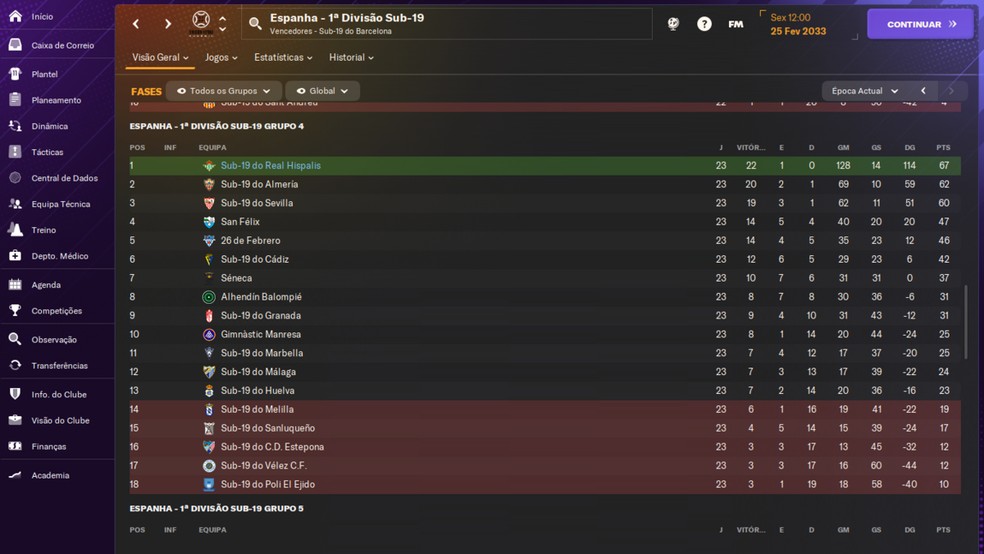Image resolution: width=984 pixels, height=554 pixels.
Task: Open the Jogos dropdown menu
Action: coord(219,58)
